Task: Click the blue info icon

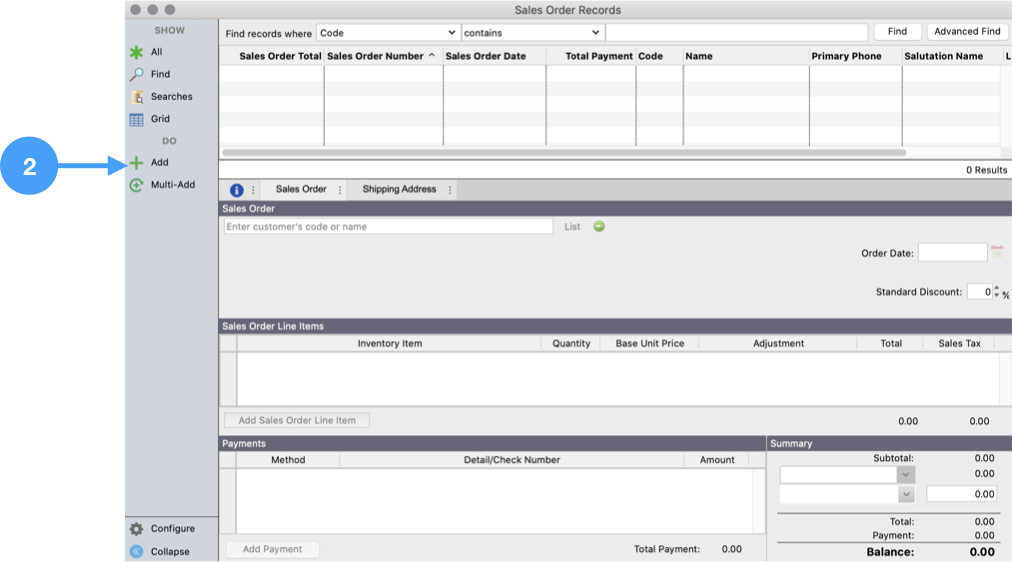Action: point(237,190)
